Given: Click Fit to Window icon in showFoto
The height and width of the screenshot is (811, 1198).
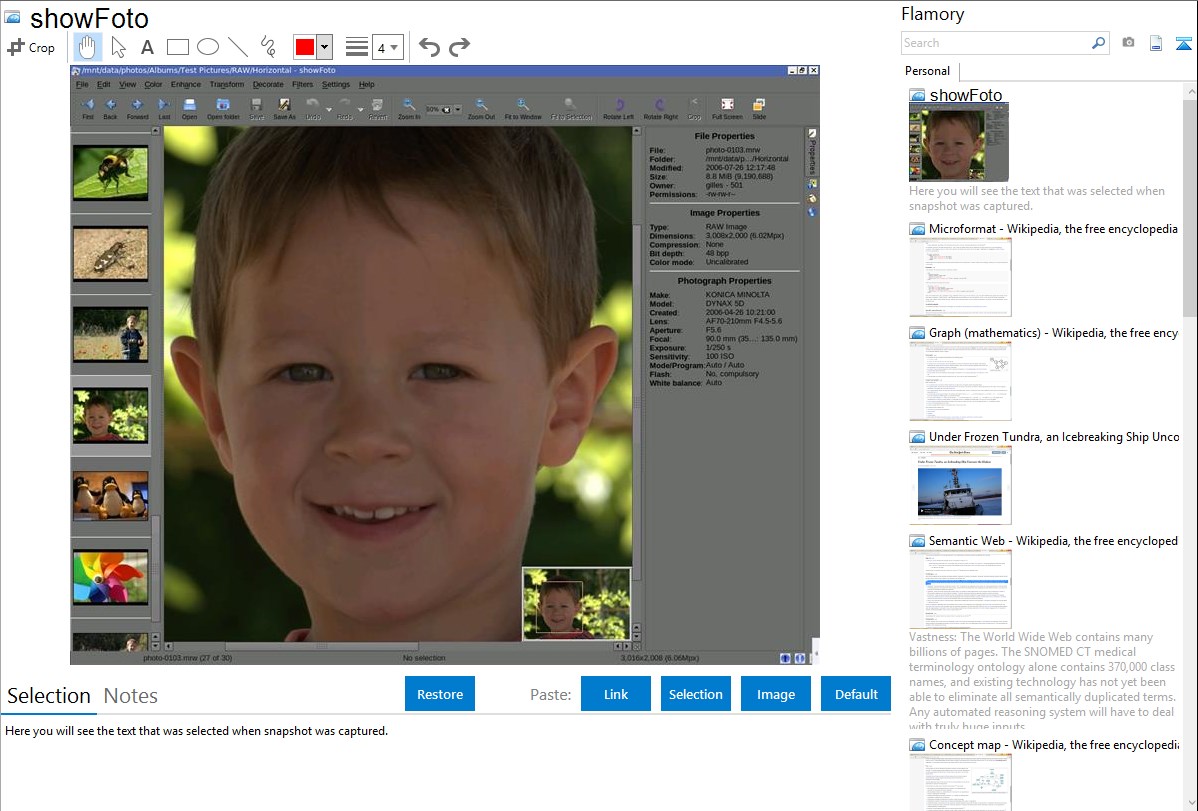Looking at the screenshot, I should pyautogui.click(x=523, y=109).
